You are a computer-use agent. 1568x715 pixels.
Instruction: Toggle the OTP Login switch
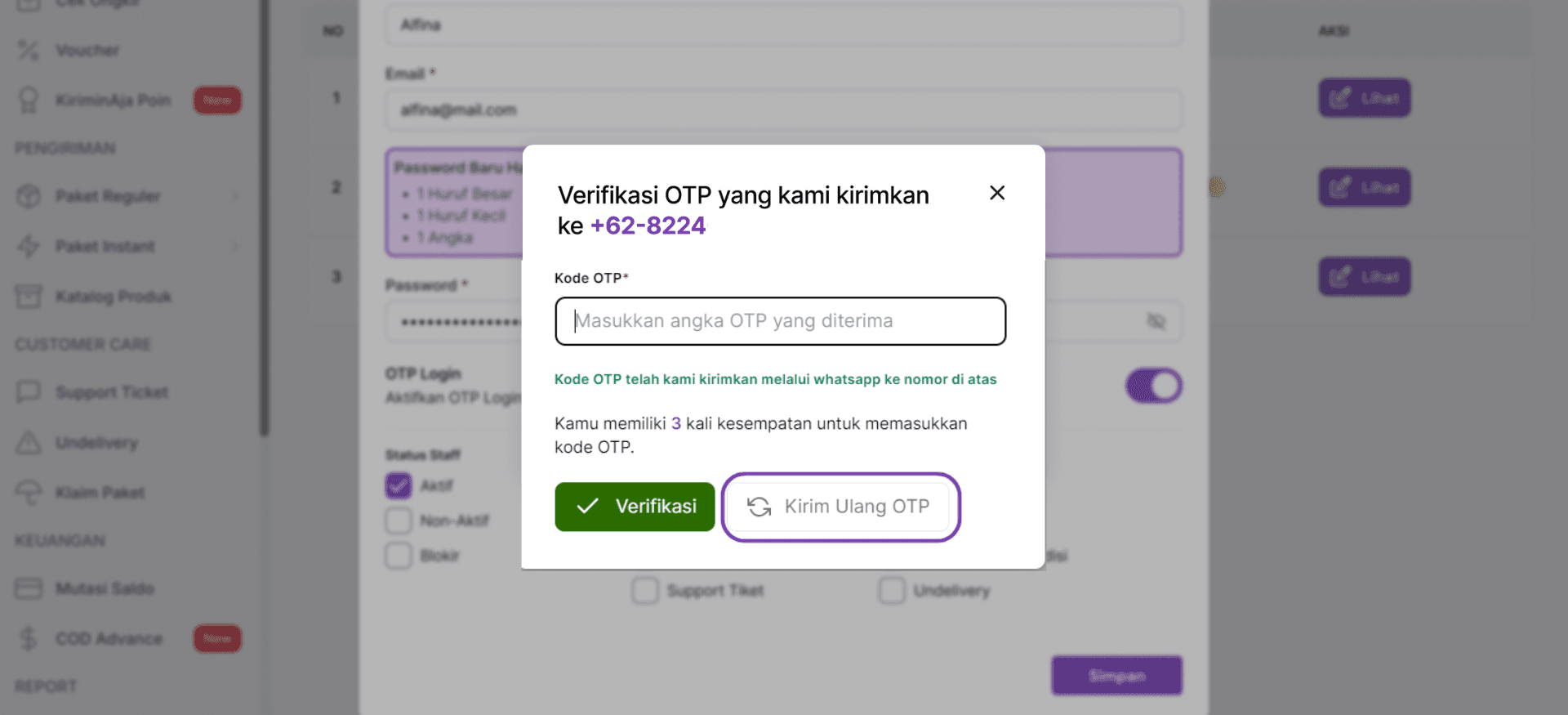pyautogui.click(x=1153, y=386)
